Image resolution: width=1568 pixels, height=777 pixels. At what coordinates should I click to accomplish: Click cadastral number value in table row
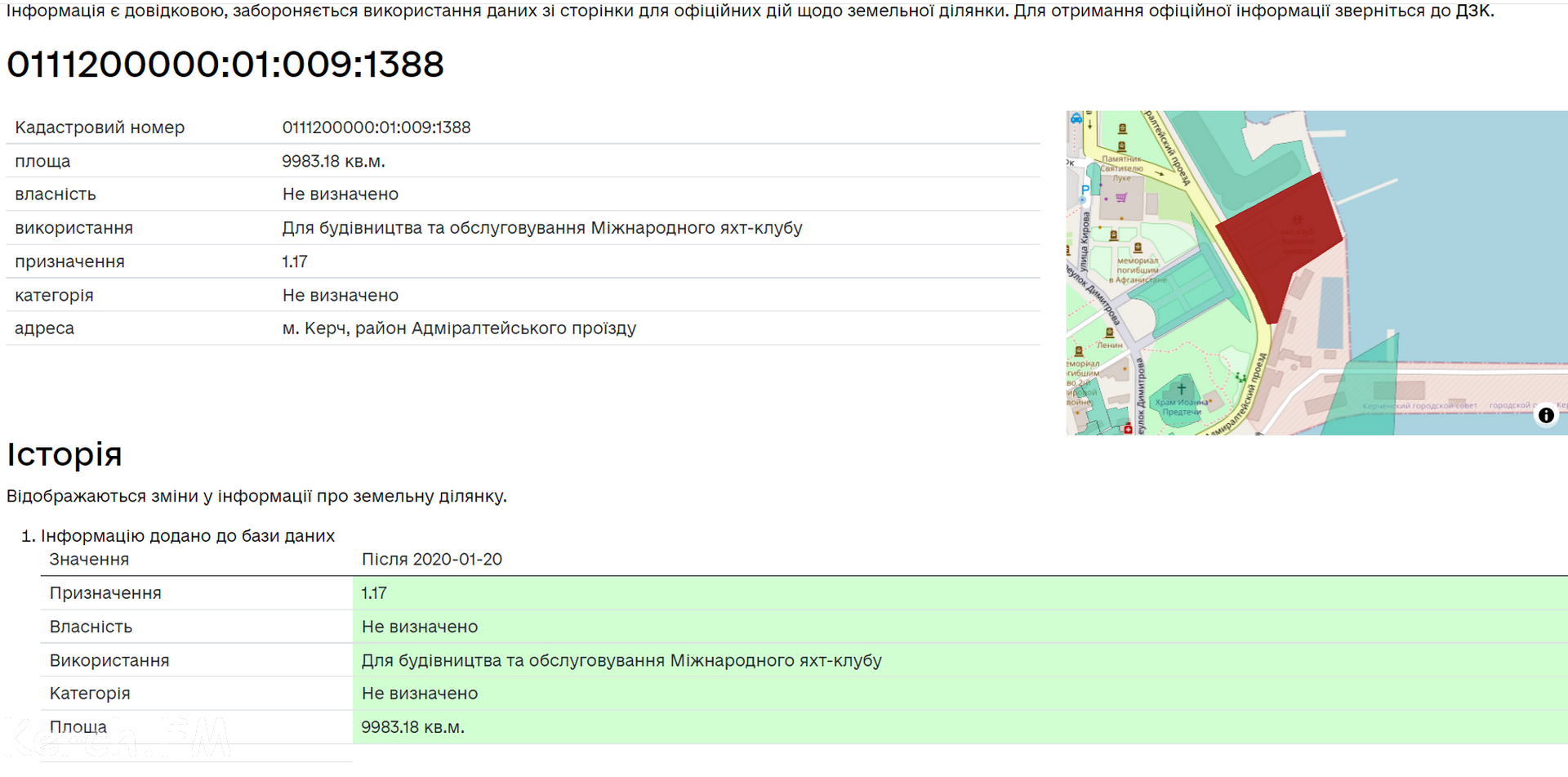376,127
